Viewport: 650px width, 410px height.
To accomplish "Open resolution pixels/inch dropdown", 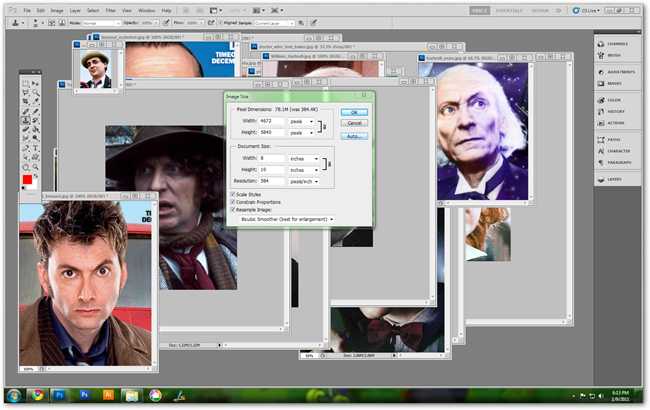I will [304, 181].
